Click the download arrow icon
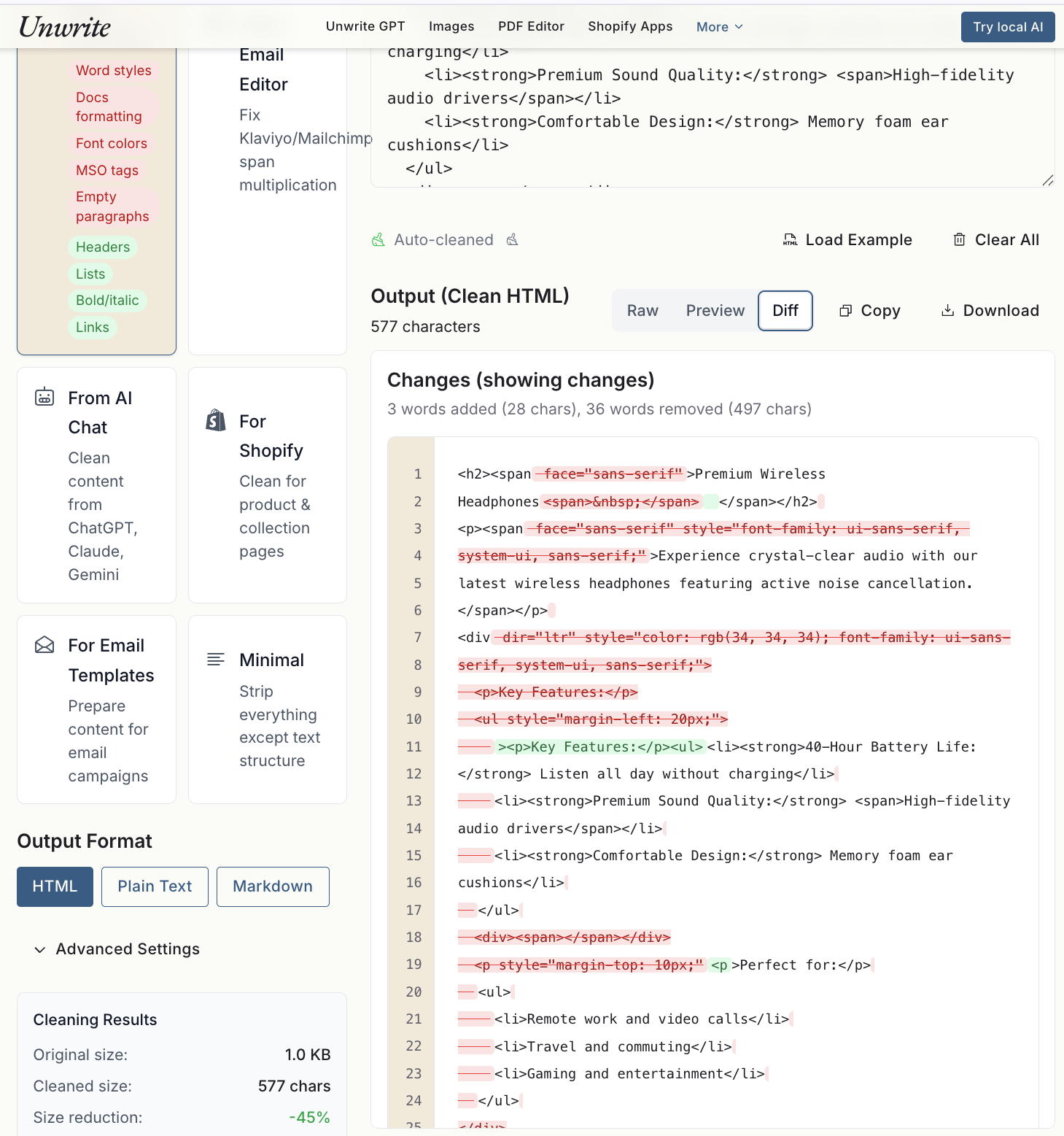The height and width of the screenshot is (1136, 1064). [947, 311]
